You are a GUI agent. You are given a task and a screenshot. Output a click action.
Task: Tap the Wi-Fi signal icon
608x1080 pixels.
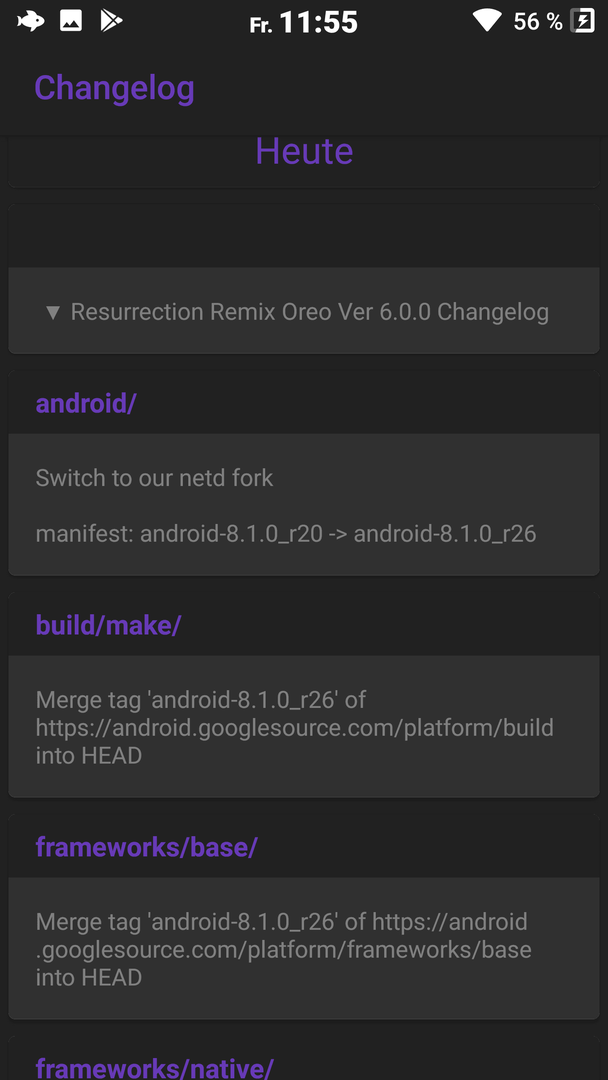[487, 21]
